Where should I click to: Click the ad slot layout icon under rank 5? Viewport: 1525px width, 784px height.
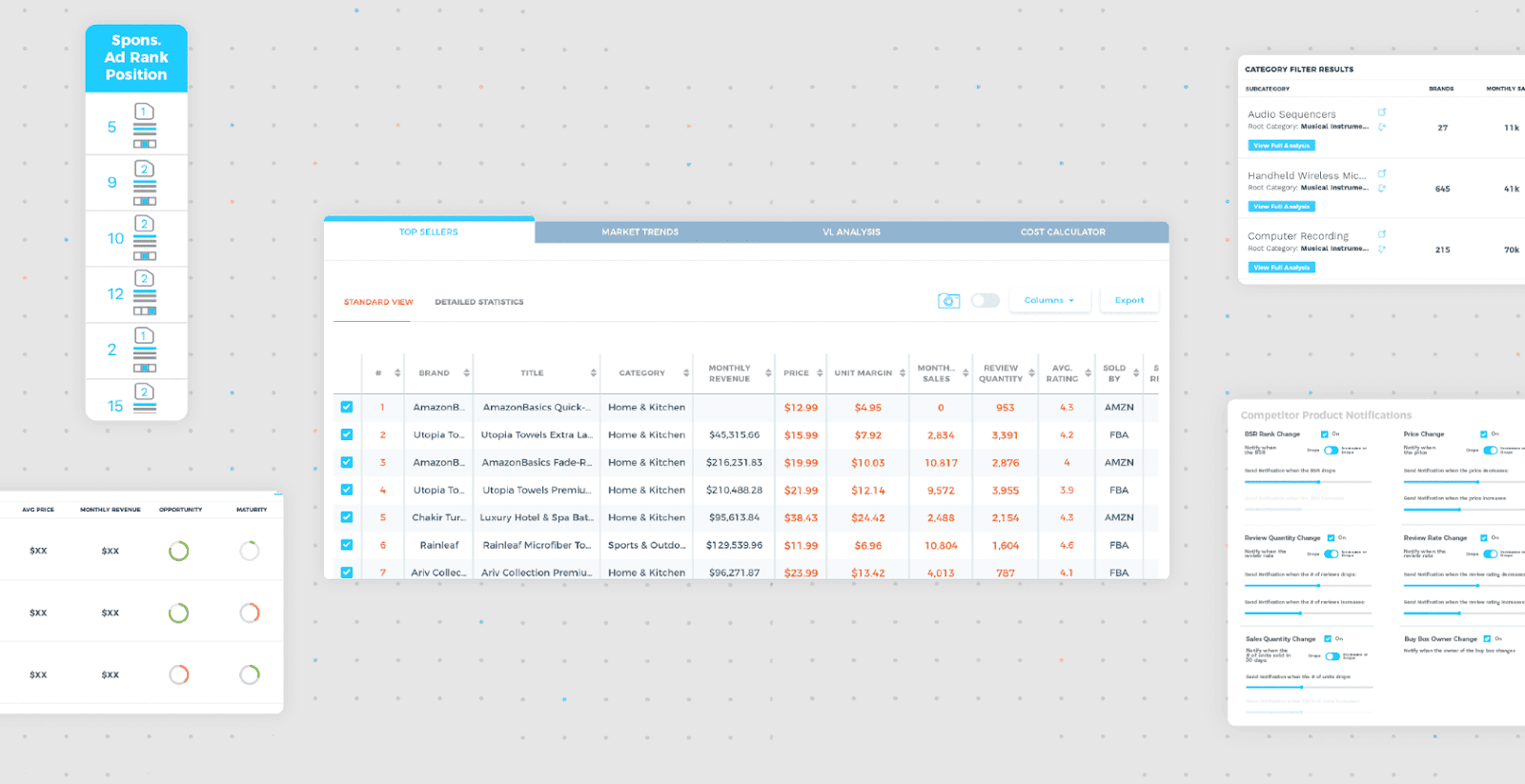[145, 144]
